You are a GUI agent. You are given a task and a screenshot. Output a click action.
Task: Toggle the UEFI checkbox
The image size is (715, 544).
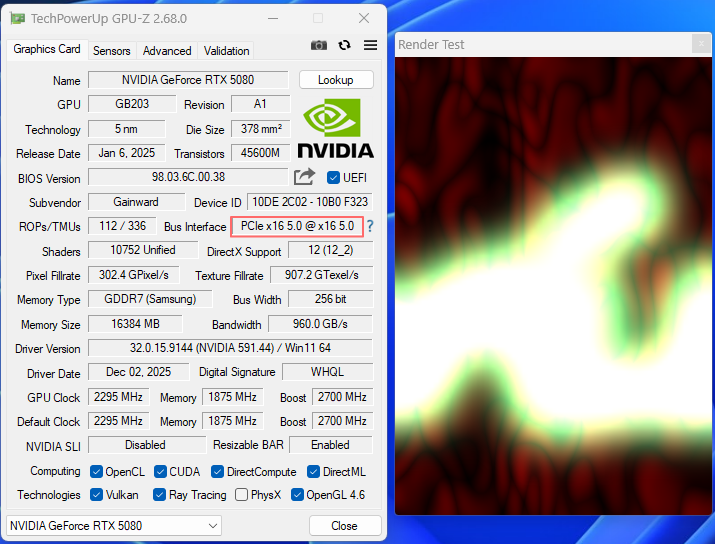[x=333, y=177]
